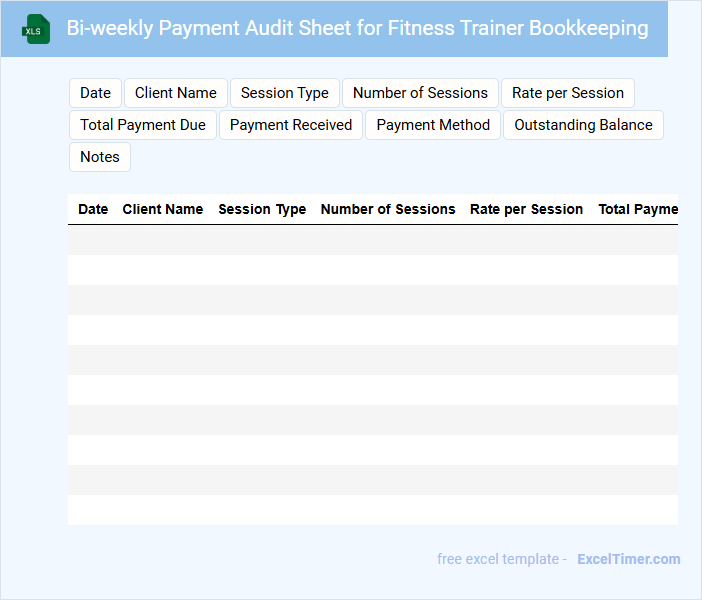Viewport: 702px width, 600px height.
Task: Select the Notes tag
Action: click(100, 157)
